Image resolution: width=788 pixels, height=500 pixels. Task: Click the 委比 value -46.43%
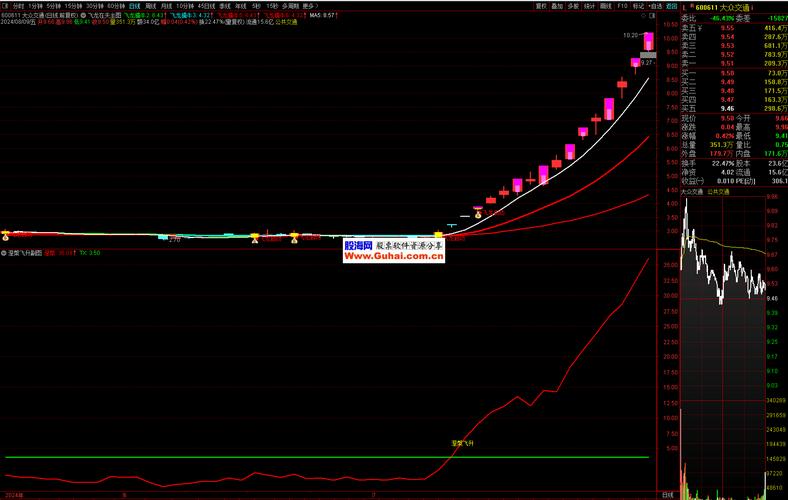pos(722,19)
